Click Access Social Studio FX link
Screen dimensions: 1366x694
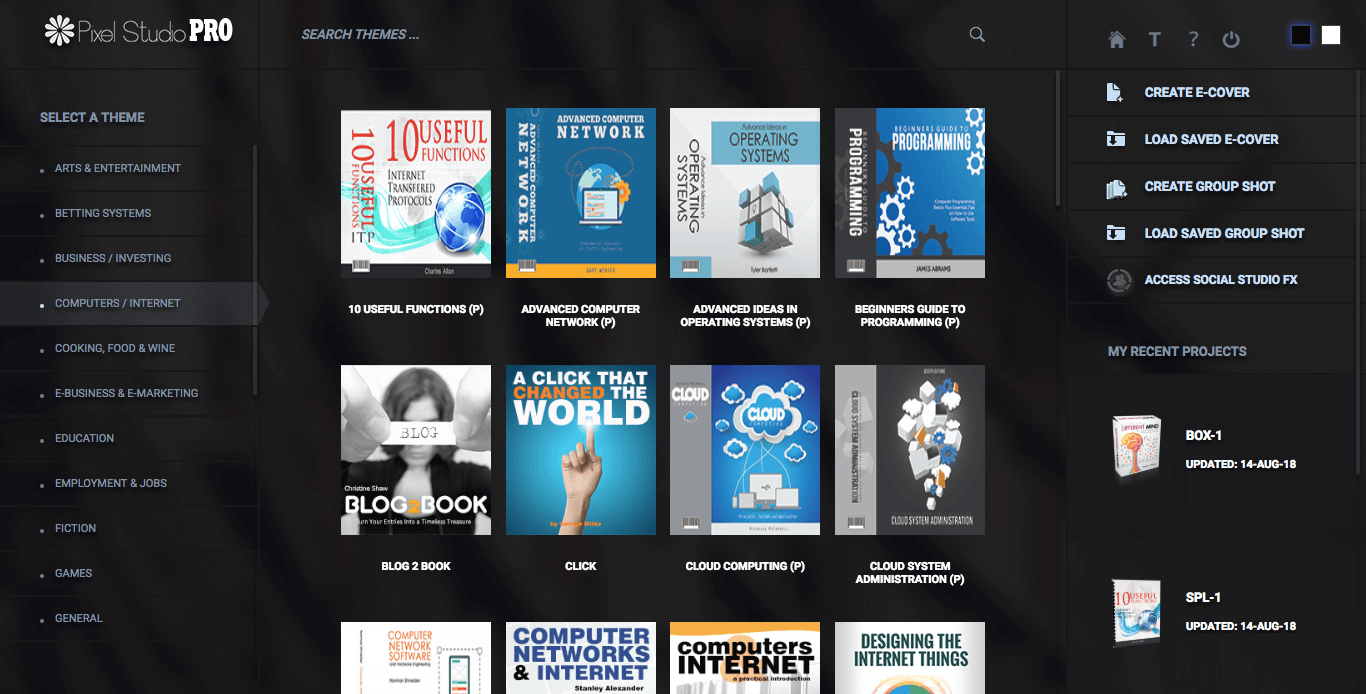[1221, 280]
